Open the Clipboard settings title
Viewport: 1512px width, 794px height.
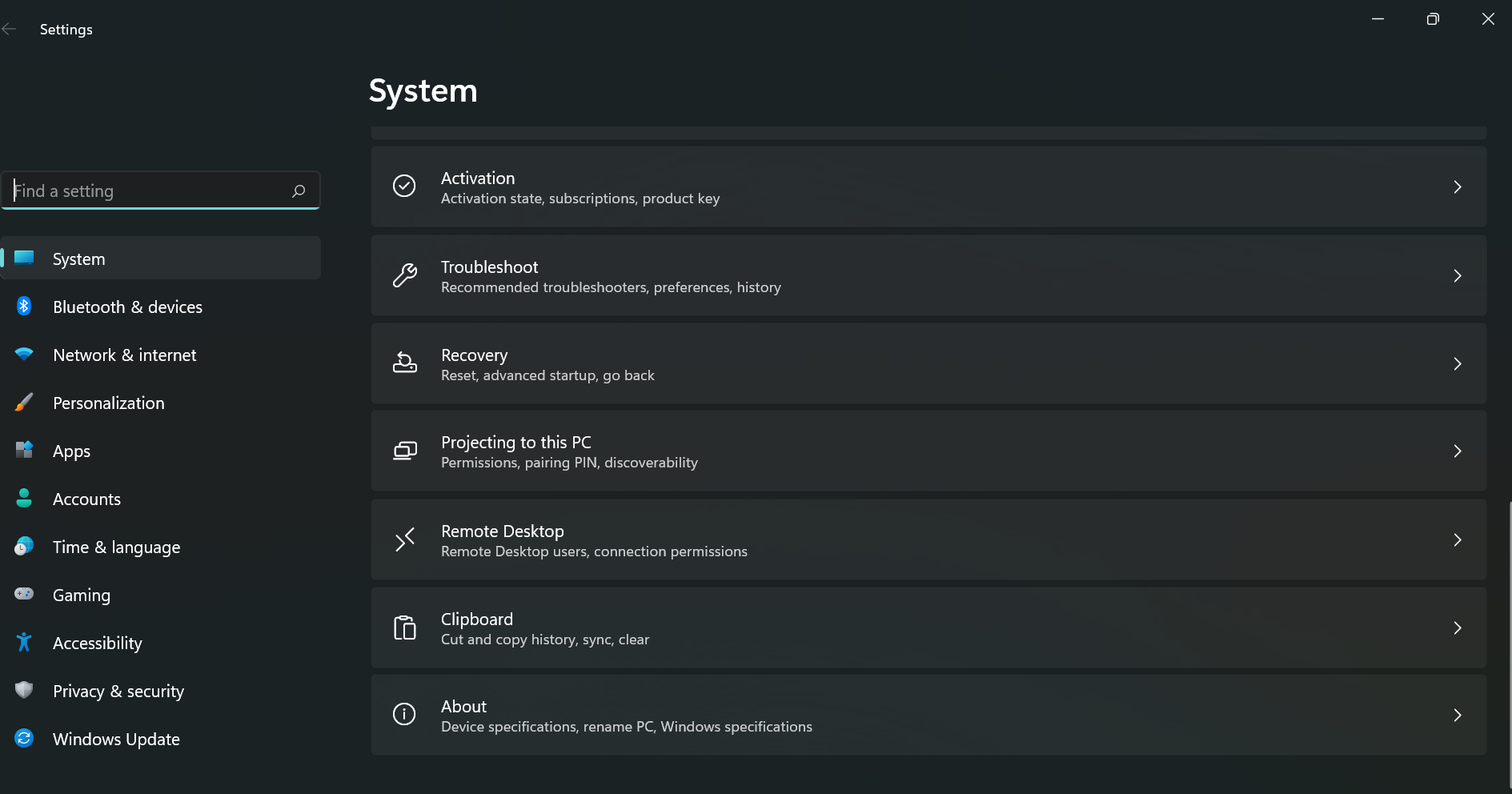point(477,620)
